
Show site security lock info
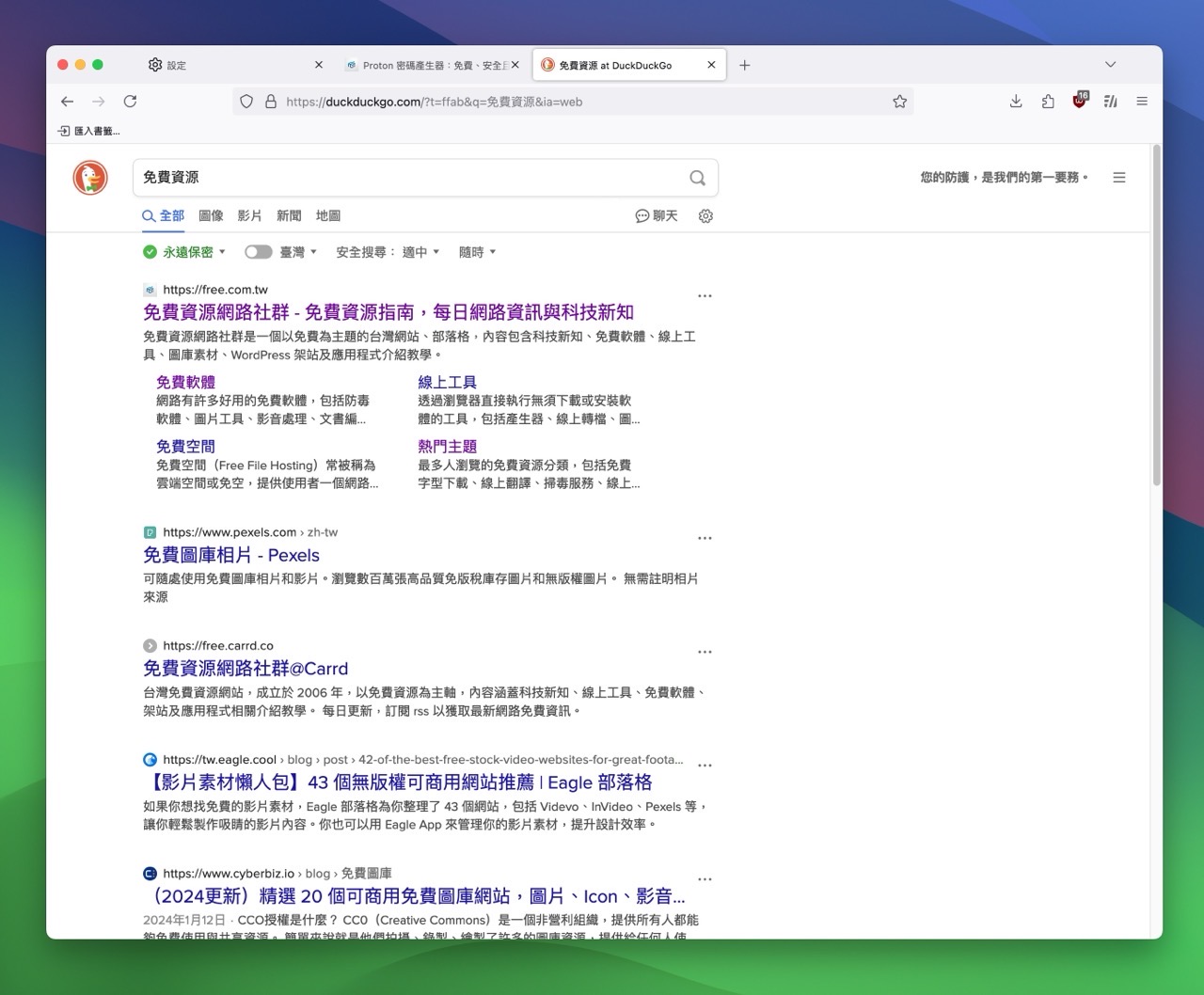coord(271,102)
